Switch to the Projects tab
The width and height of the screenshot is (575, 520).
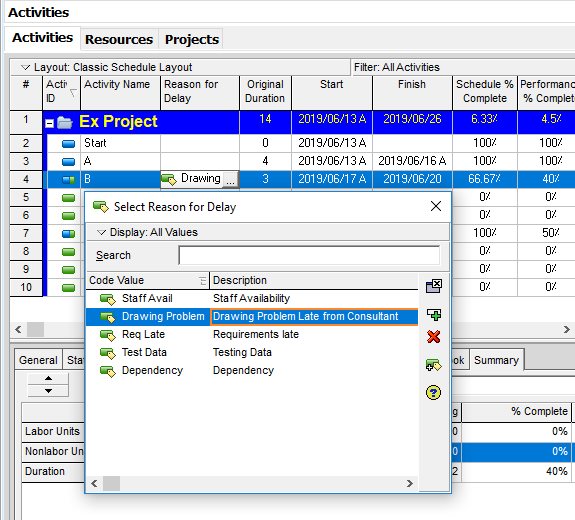click(x=192, y=39)
